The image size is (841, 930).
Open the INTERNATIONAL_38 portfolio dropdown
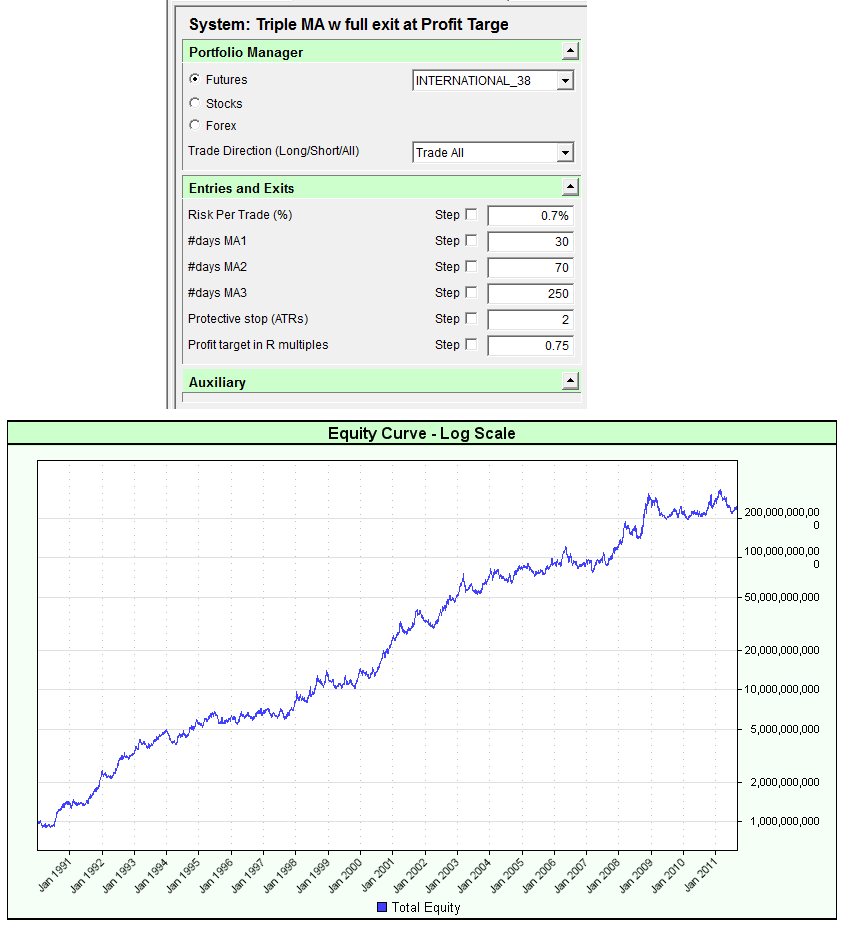[565, 81]
